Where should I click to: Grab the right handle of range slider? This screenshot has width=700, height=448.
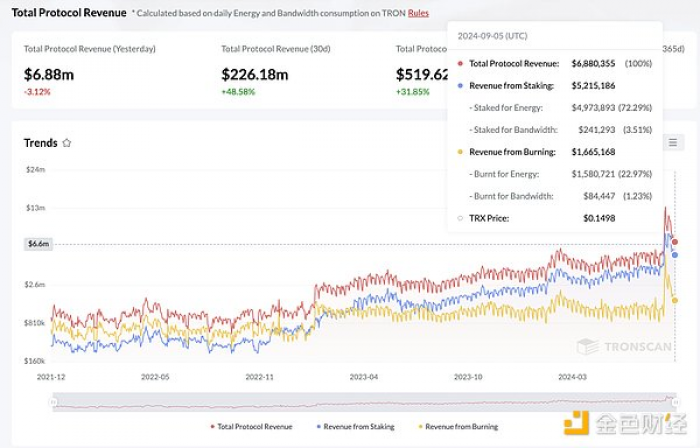(x=676, y=402)
